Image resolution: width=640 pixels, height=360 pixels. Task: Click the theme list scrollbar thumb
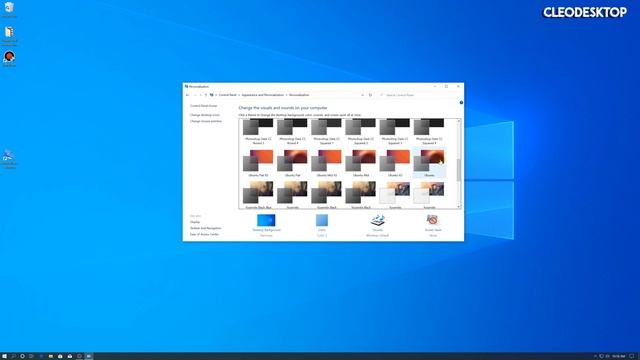tap(459, 170)
